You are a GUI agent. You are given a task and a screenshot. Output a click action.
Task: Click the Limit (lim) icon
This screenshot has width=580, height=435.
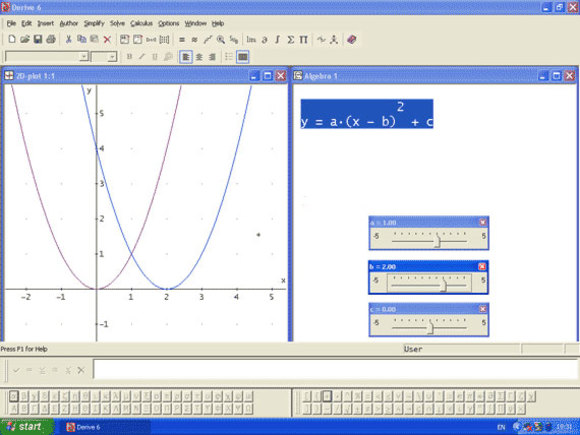[251, 39]
